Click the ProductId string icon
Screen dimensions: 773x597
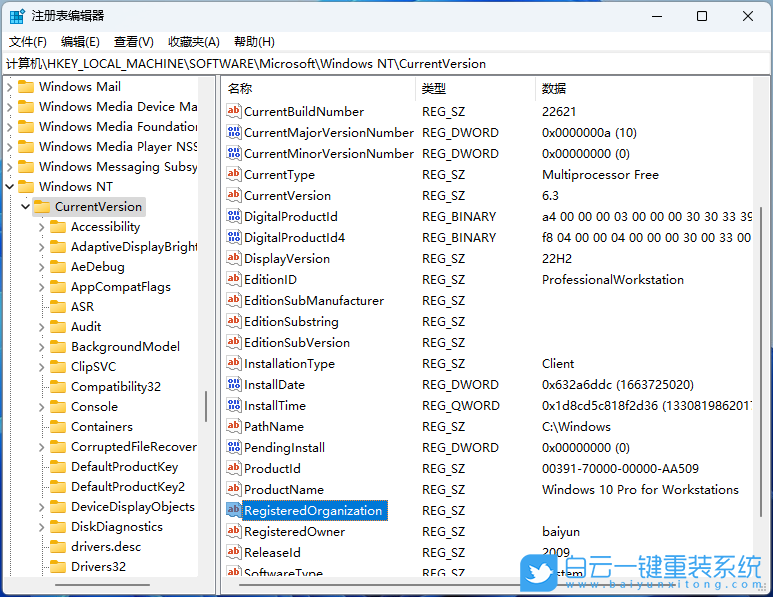tap(234, 468)
